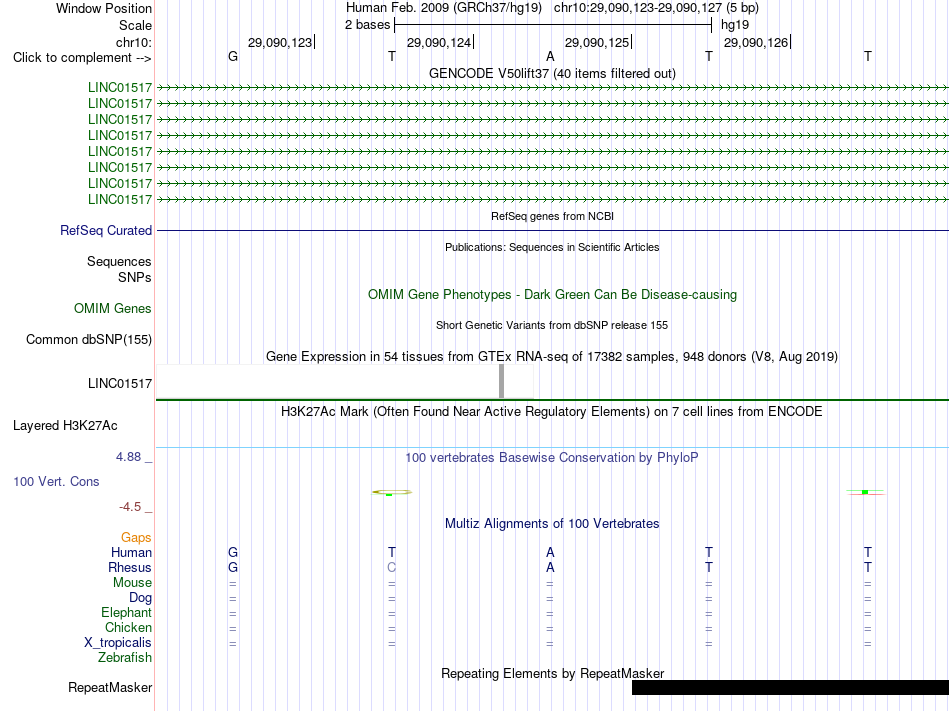Click ruler base G in the sequence row
The height and width of the screenshot is (711, 950).
tap(233, 56)
